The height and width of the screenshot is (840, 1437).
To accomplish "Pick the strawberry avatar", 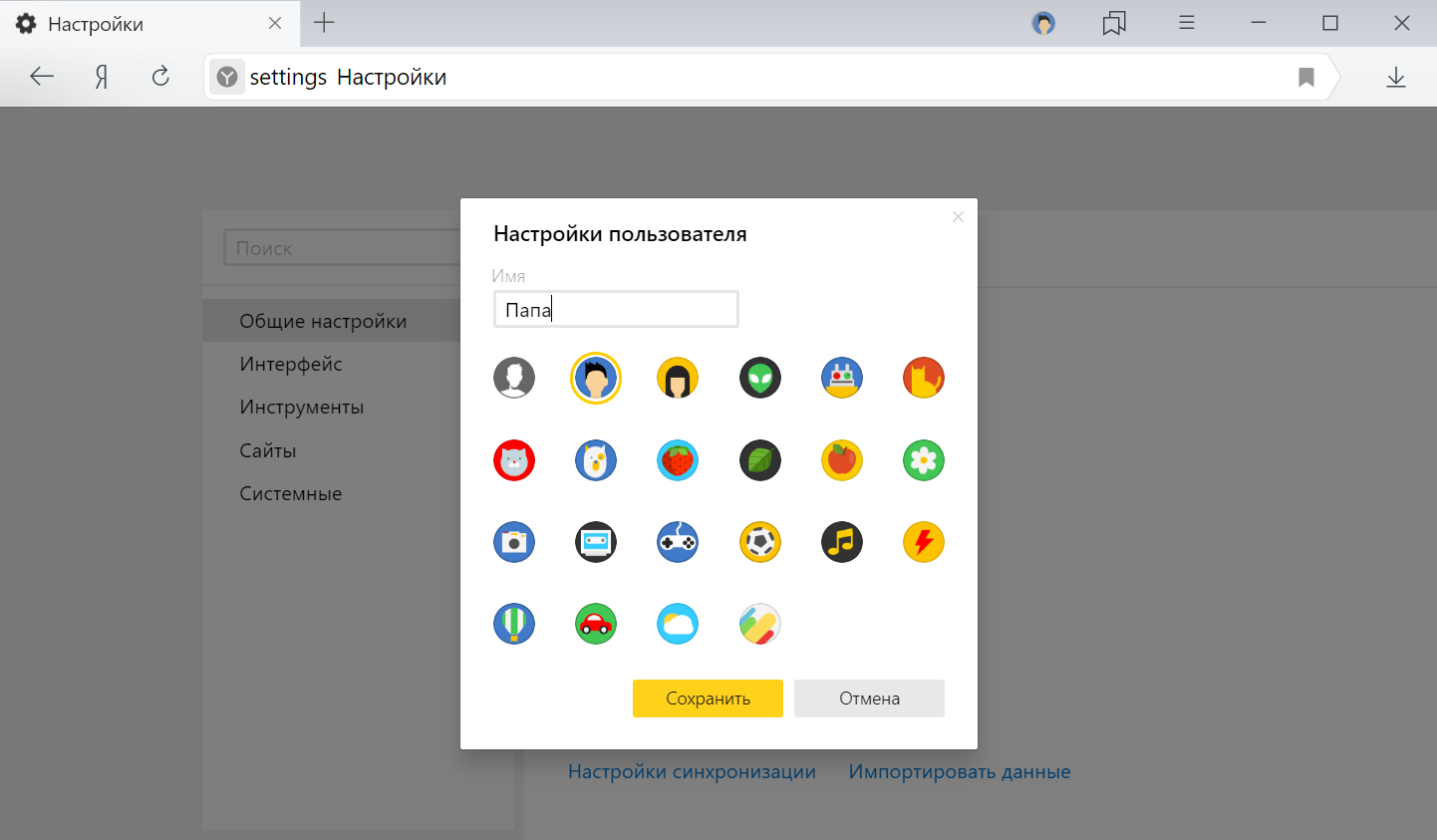I will 678,460.
